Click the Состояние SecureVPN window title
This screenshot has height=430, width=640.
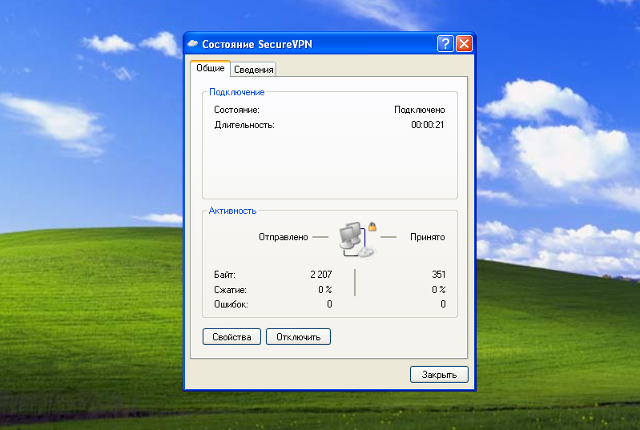click(x=257, y=44)
